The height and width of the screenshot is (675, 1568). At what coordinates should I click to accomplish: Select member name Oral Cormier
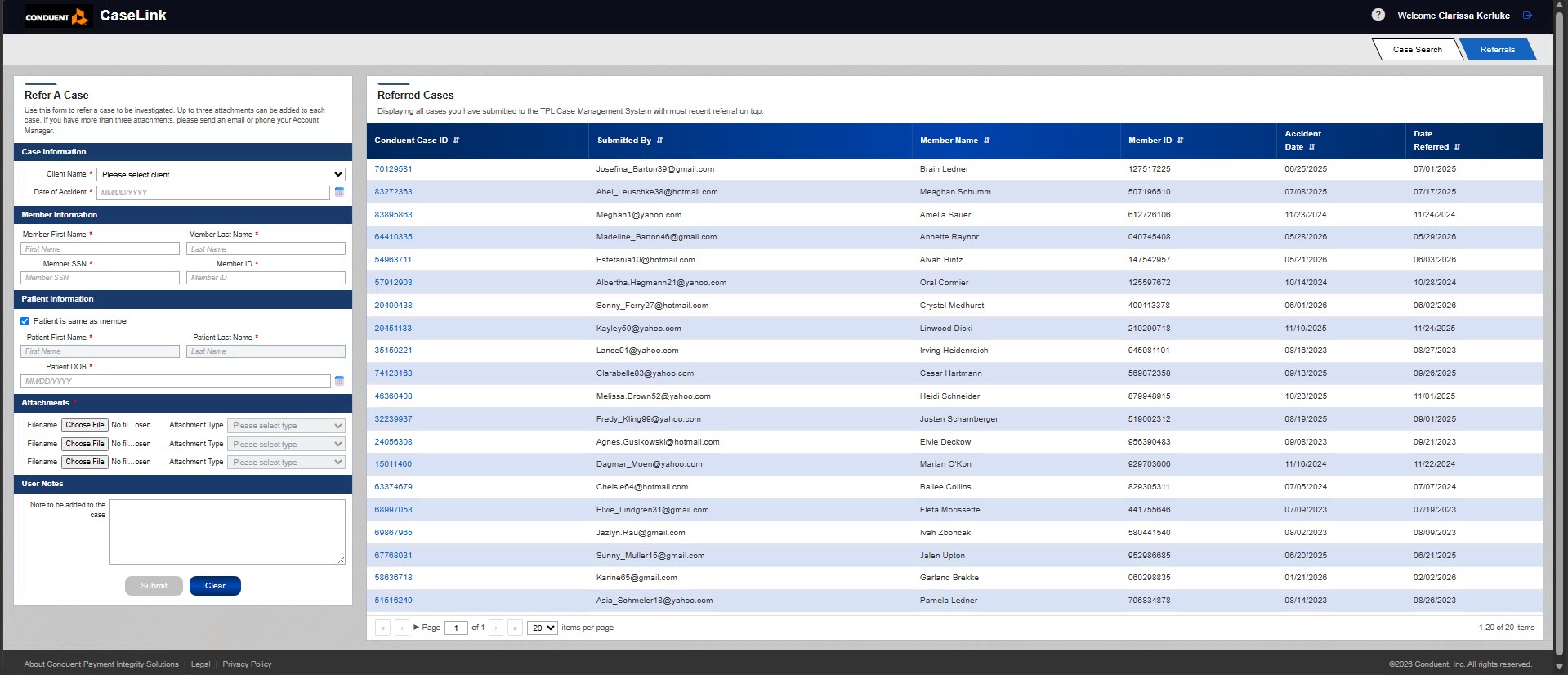point(944,283)
